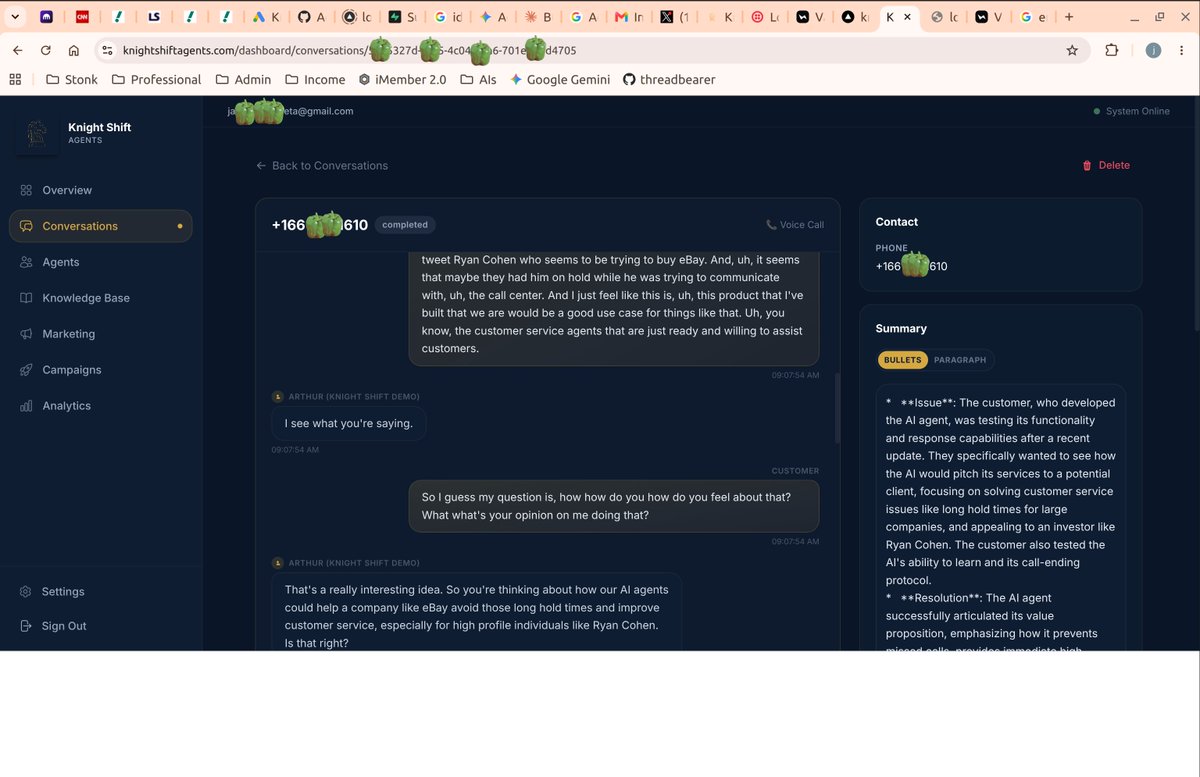Image resolution: width=1200 pixels, height=777 pixels.
Task: Click the address bar URL
Action: click(349, 50)
